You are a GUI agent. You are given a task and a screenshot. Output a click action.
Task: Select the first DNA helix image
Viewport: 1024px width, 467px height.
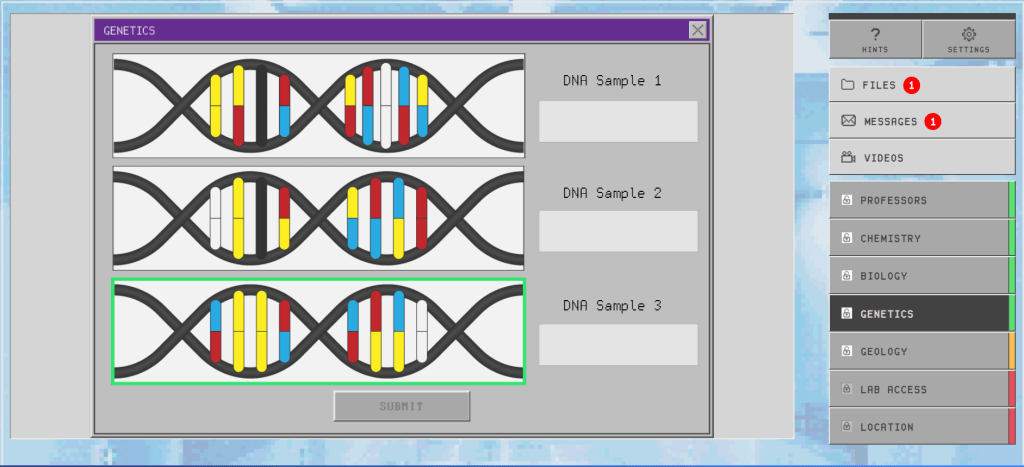tap(318, 105)
